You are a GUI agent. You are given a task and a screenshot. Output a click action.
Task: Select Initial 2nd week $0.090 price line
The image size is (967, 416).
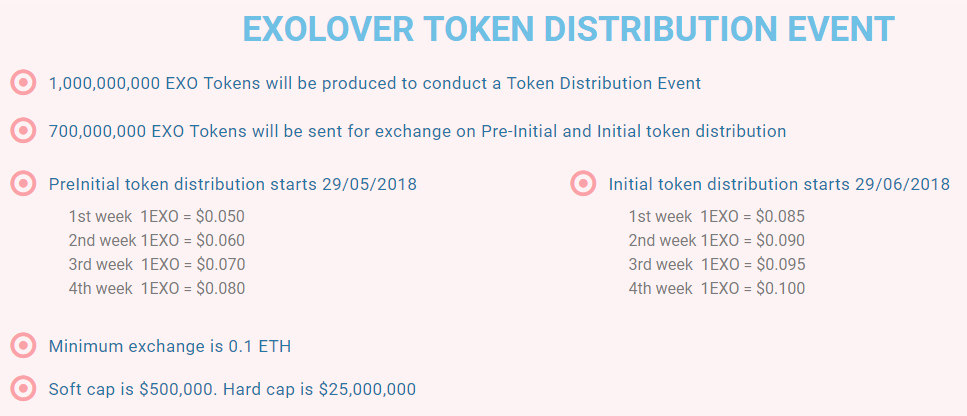tap(717, 240)
